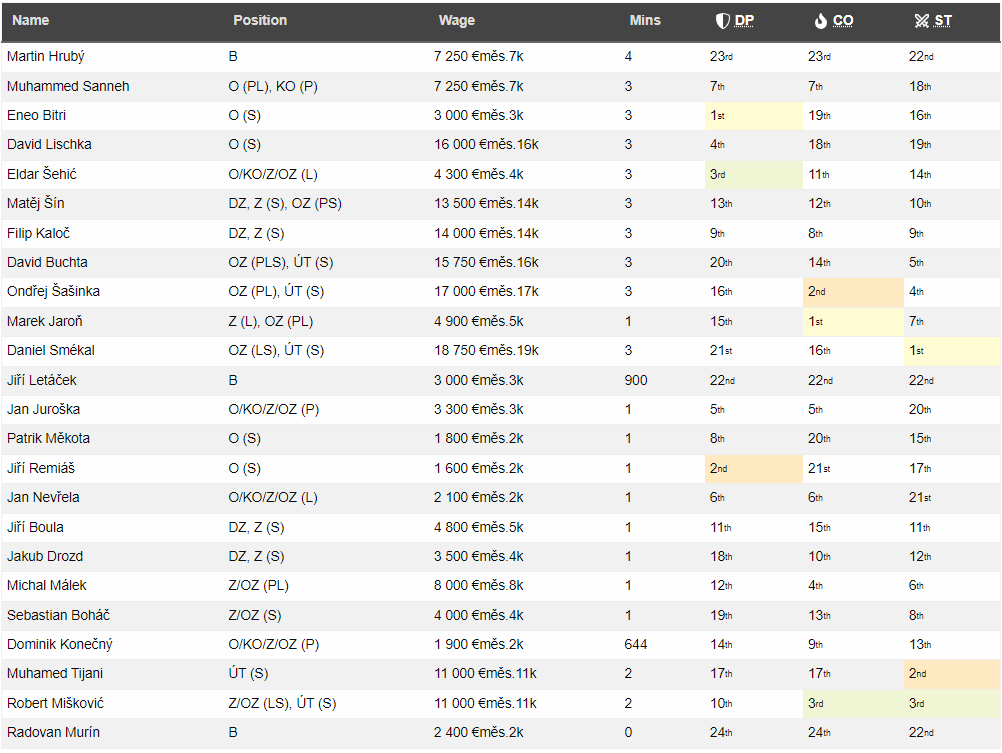The image size is (1002, 753).
Task: Select Daniel Smékal row name
Action: [51, 351]
